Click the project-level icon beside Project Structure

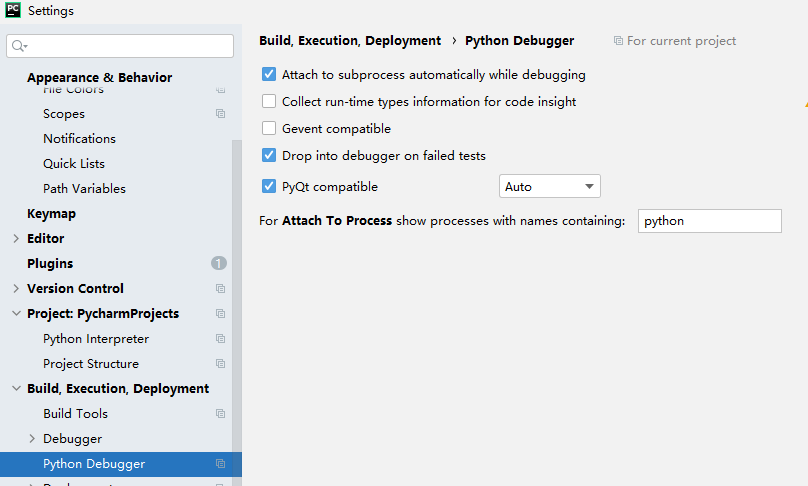(x=220, y=364)
